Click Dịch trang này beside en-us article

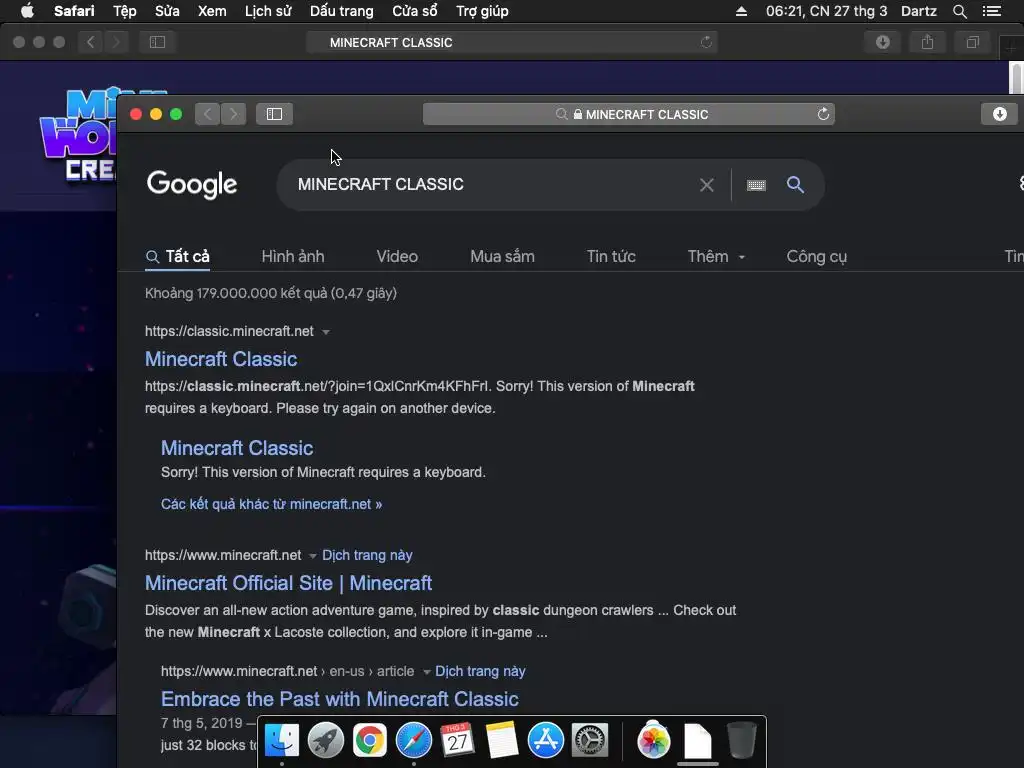[480, 671]
